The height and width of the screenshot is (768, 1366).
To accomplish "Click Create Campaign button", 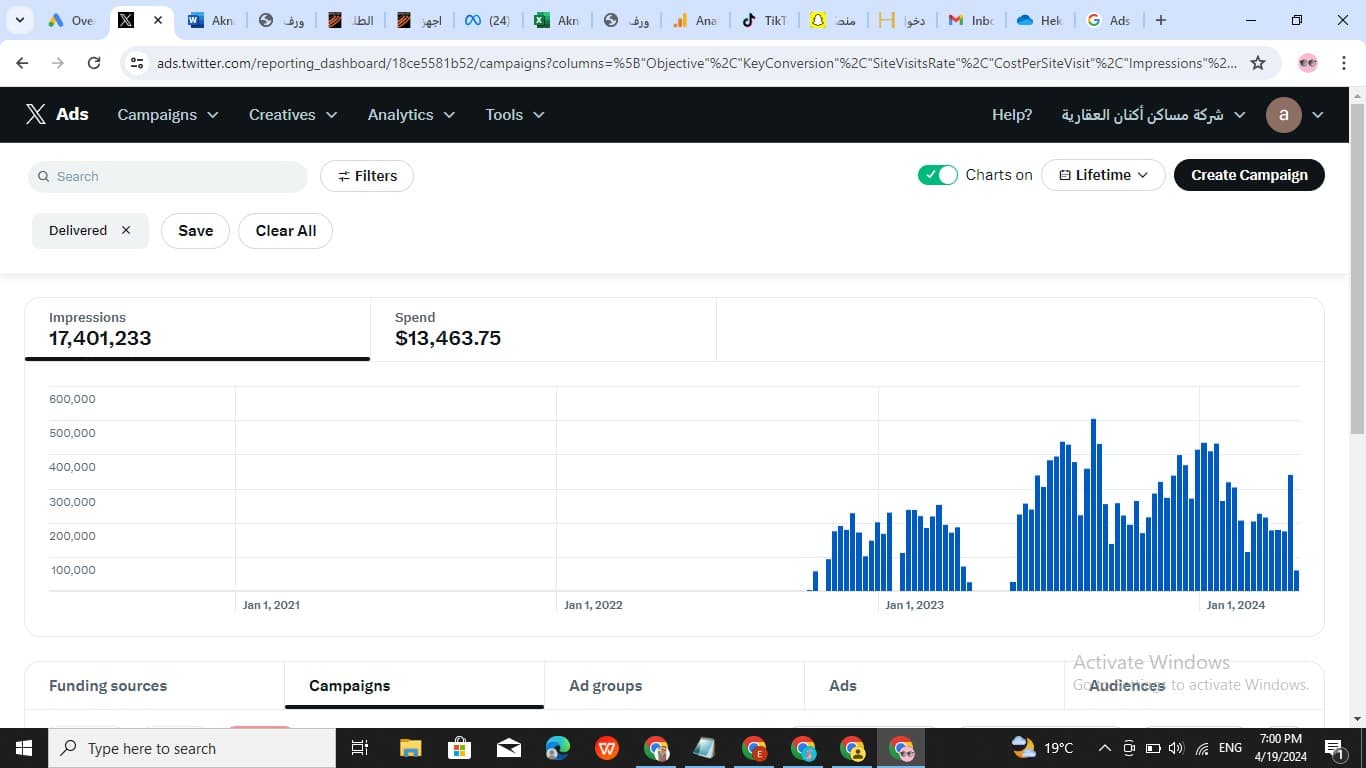I will pyautogui.click(x=1248, y=175).
